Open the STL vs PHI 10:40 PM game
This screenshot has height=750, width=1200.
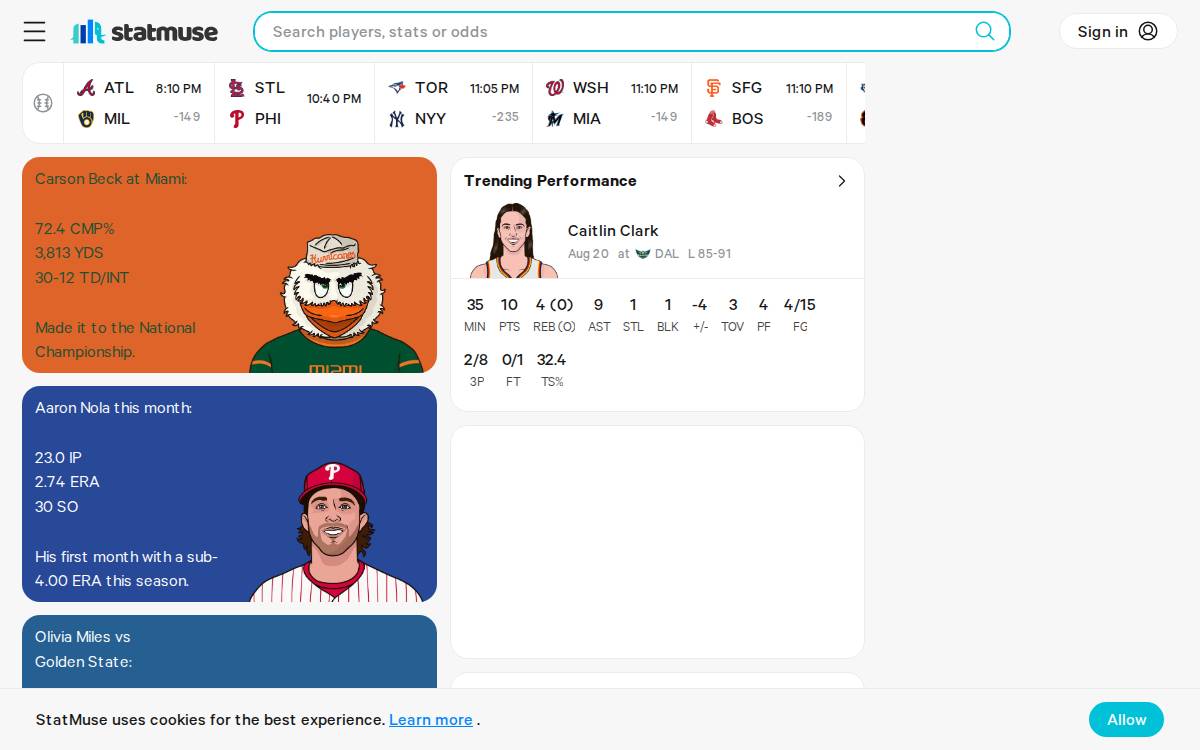click(295, 103)
